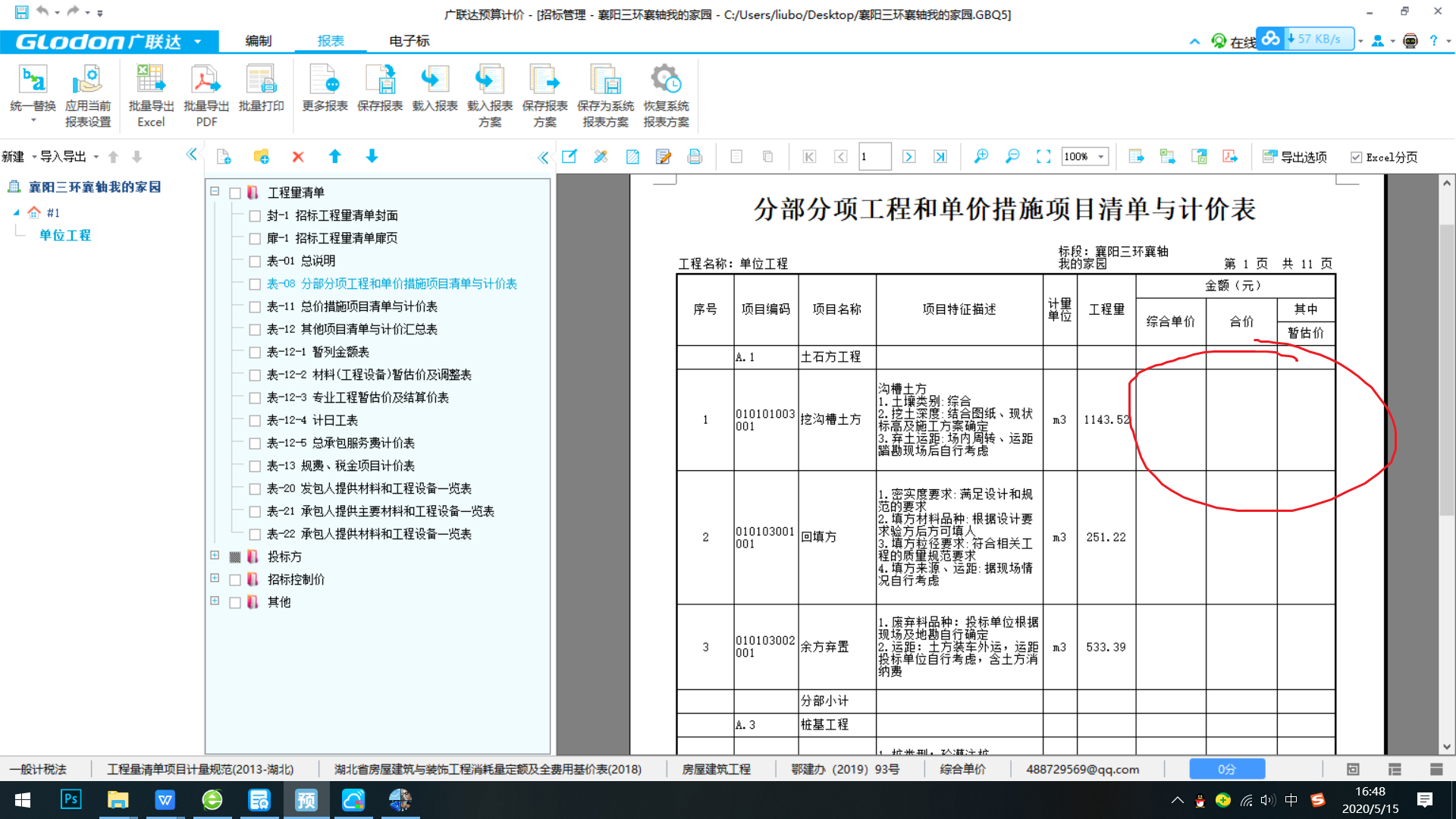1456x819 pixels.
Task: Select 表-20 发包人提供材料 report
Action: click(369, 488)
